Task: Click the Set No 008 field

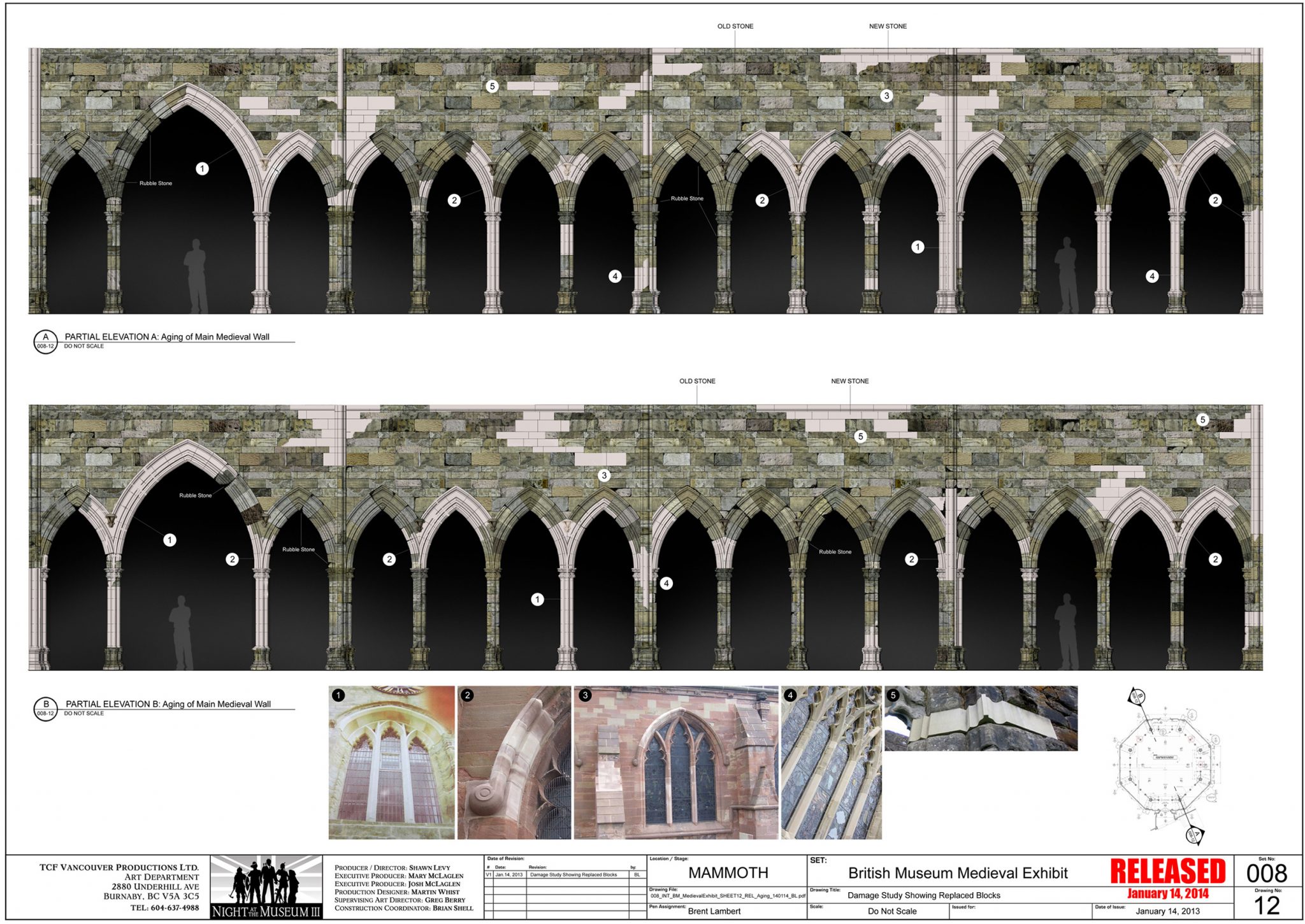Action: tap(1266, 872)
